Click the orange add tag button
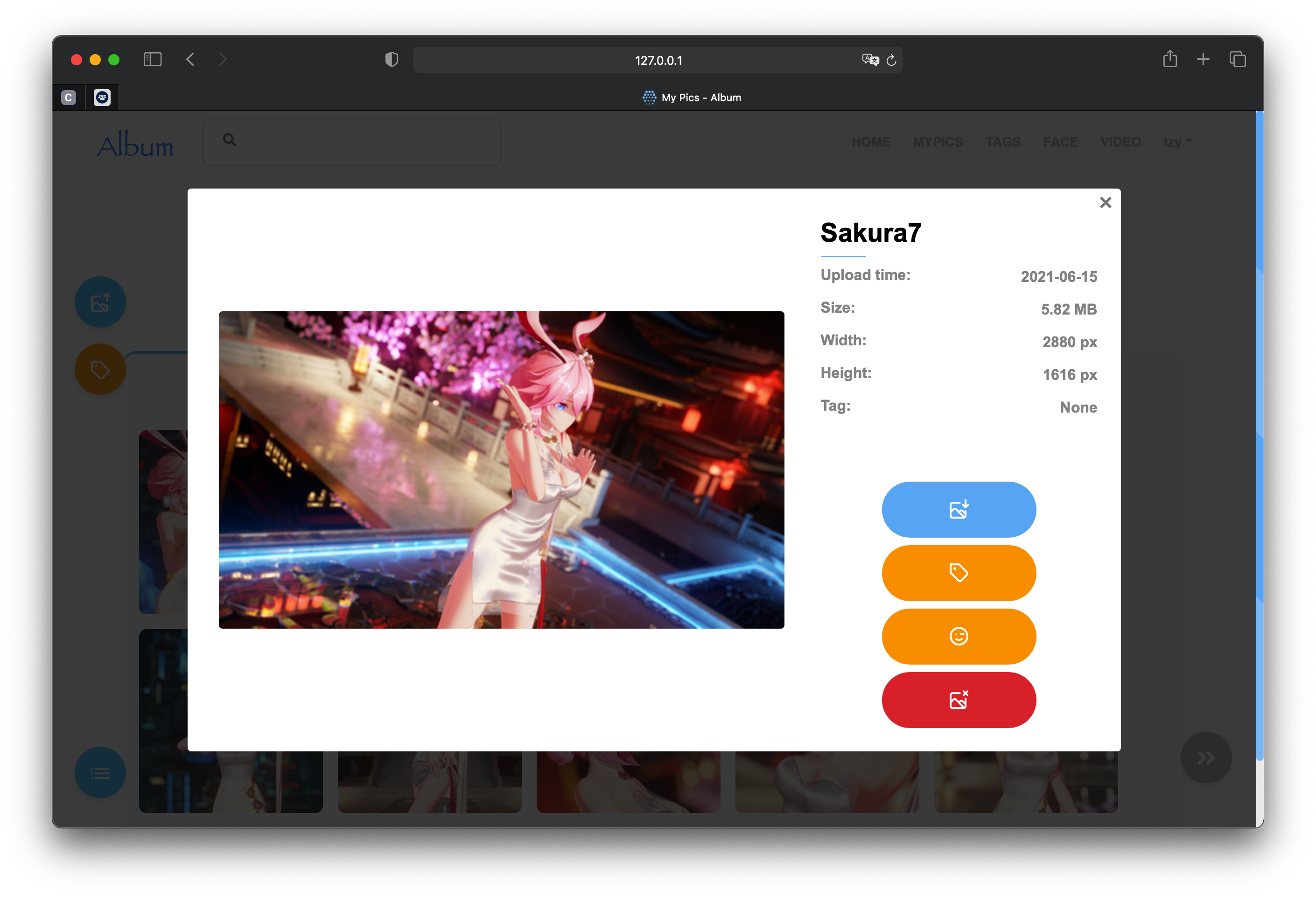The width and height of the screenshot is (1316, 897). coord(958,573)
